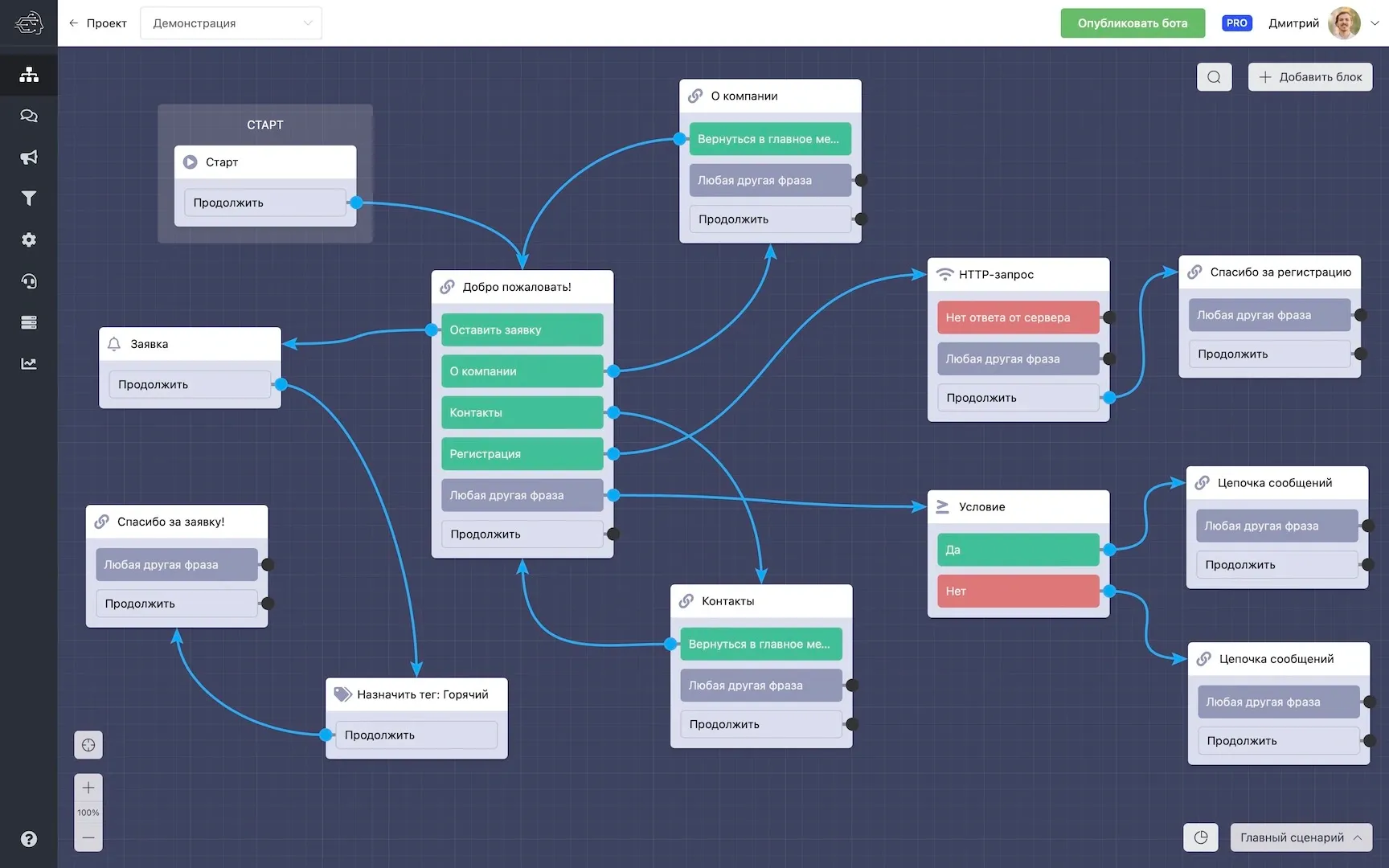Go back via the Проект link
The width and height of the screenshot is (1389, 868).
[x=98, y=23]
